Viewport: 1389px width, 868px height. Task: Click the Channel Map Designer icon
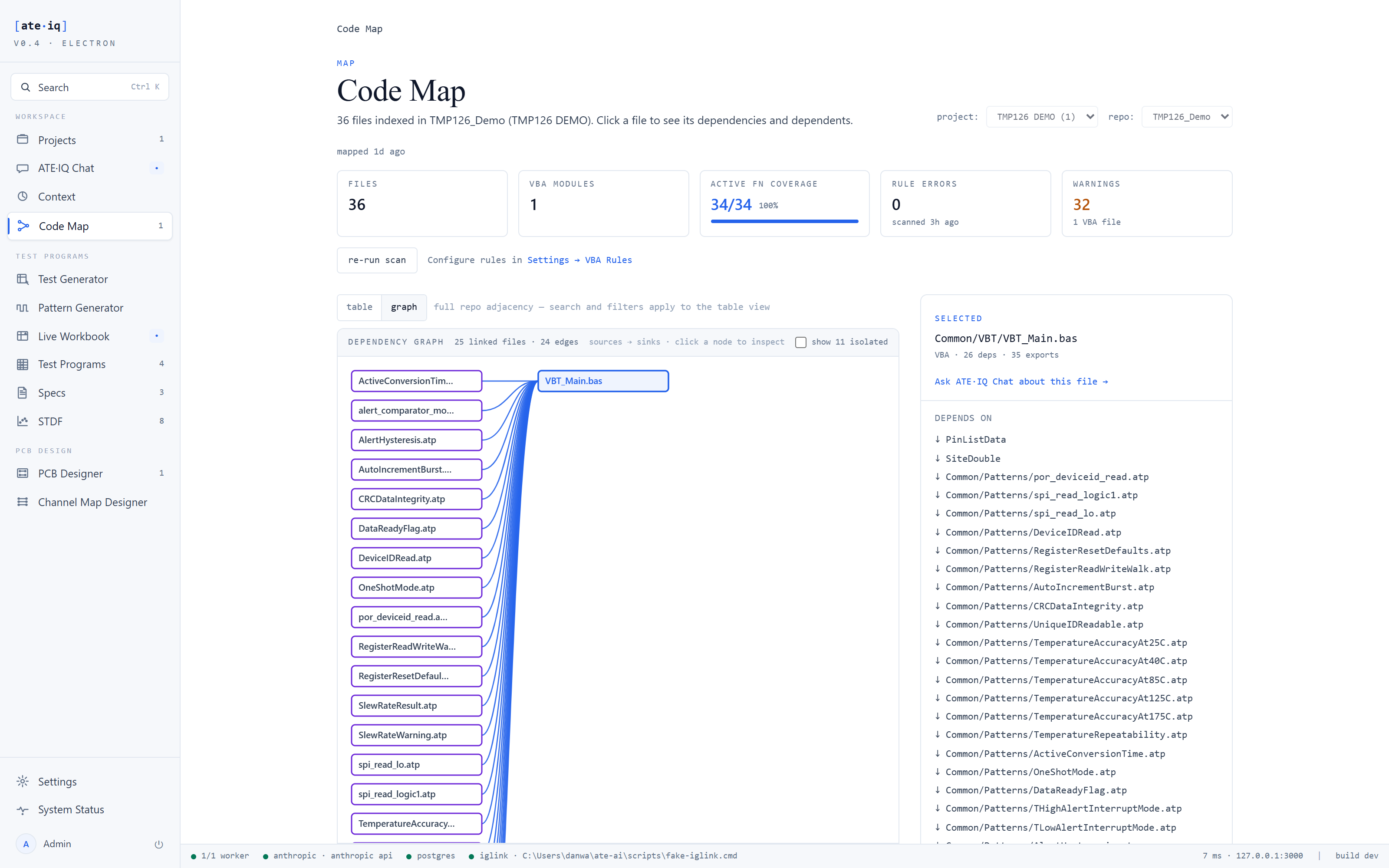pos(23,502)
